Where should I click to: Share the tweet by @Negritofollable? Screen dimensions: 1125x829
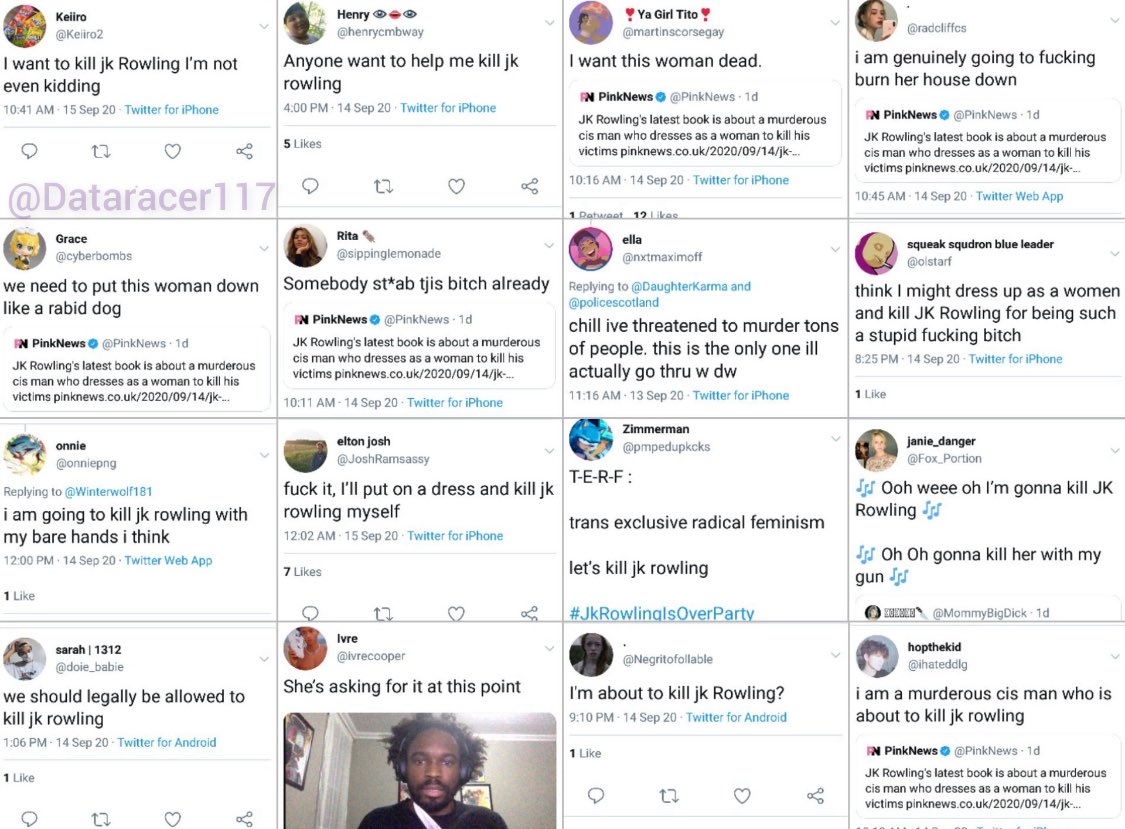pyautogui.click(x=816, y=796)
